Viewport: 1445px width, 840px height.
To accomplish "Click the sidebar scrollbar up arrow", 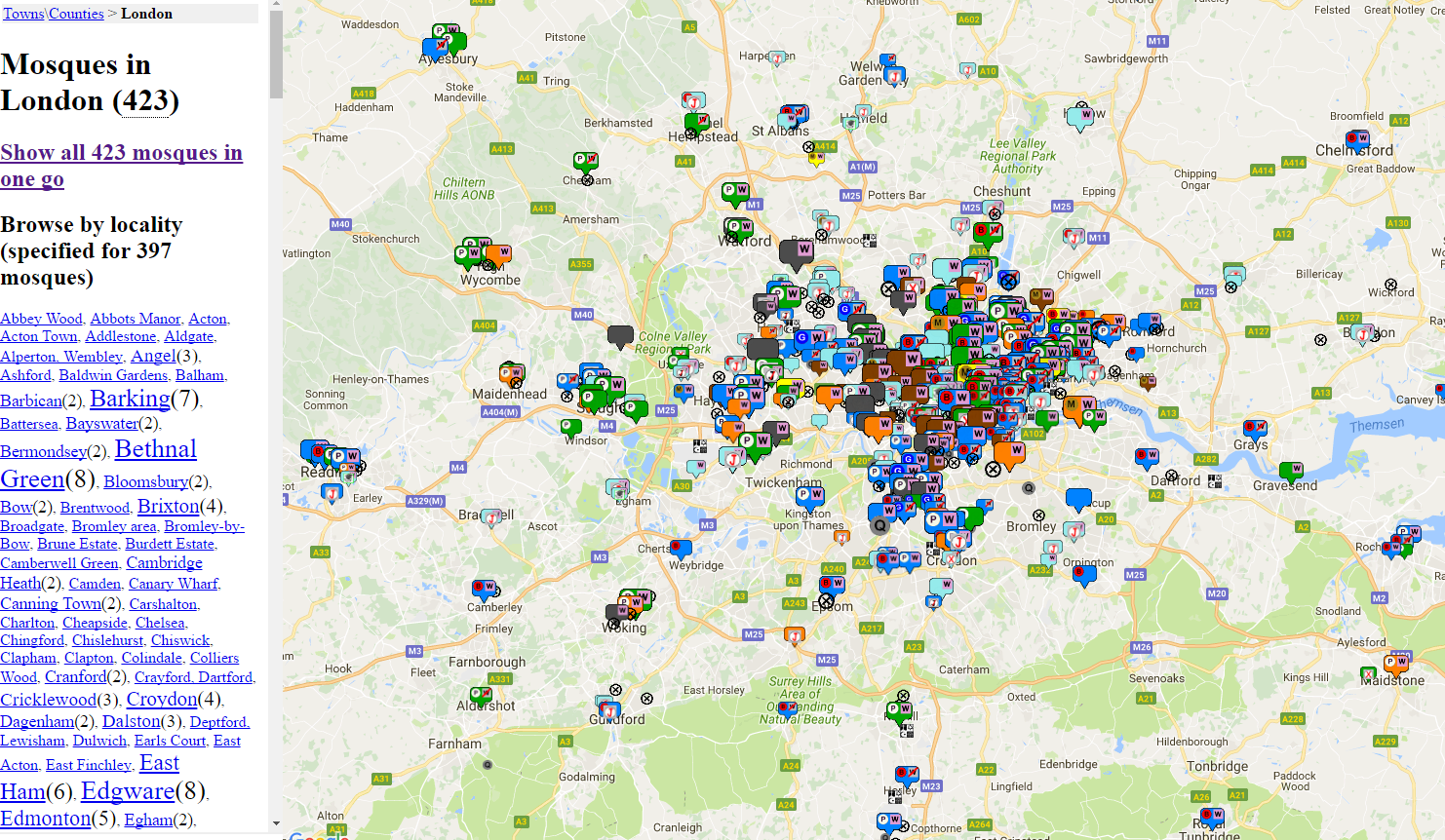I will (x=276, y=6).
